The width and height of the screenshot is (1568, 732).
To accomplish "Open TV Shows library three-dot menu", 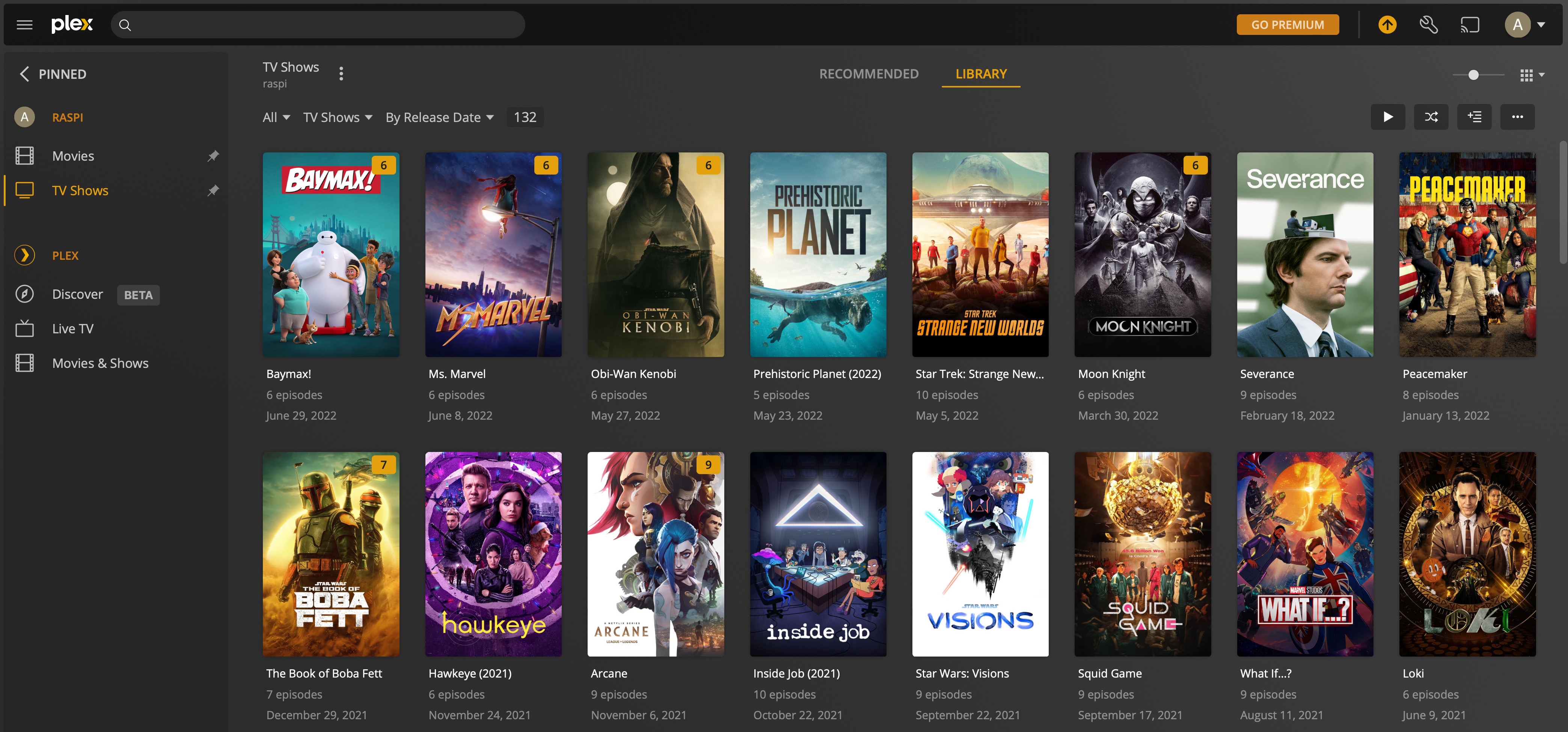I will [341, 74].
